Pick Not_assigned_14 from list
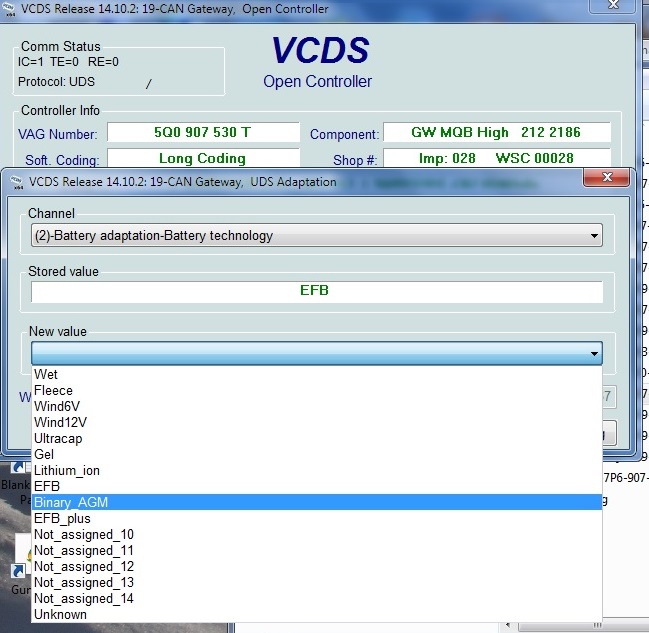The height and width of the screenshot is (633, 649). 317,599
